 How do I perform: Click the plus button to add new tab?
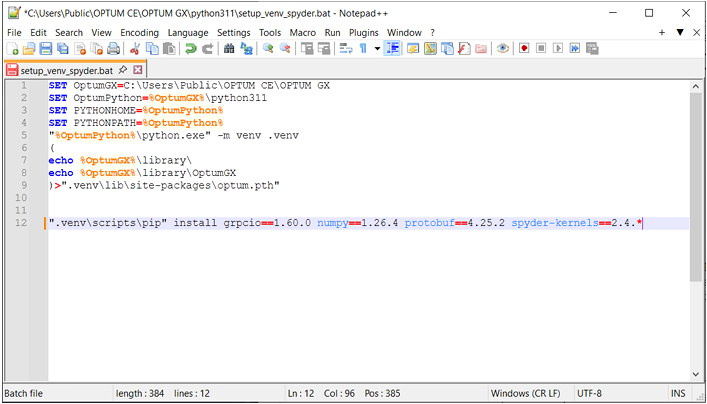click(x=662, y=32)
